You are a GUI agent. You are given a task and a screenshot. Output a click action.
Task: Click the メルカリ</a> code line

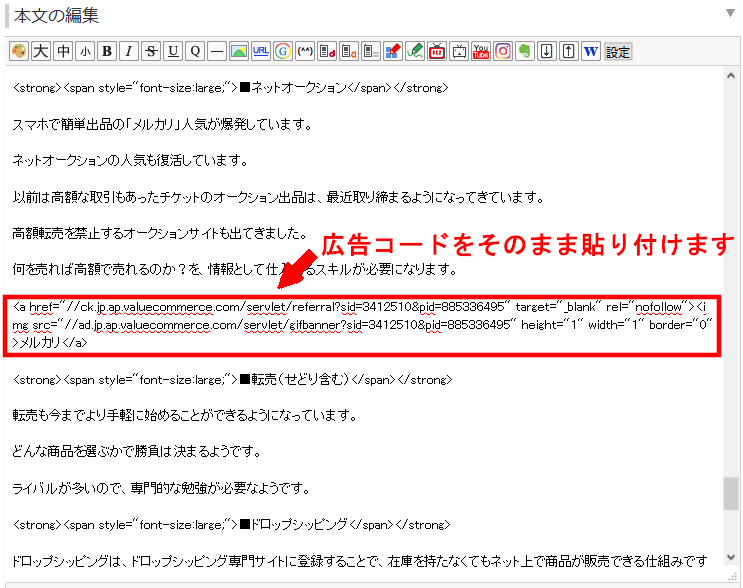[50, 342]
